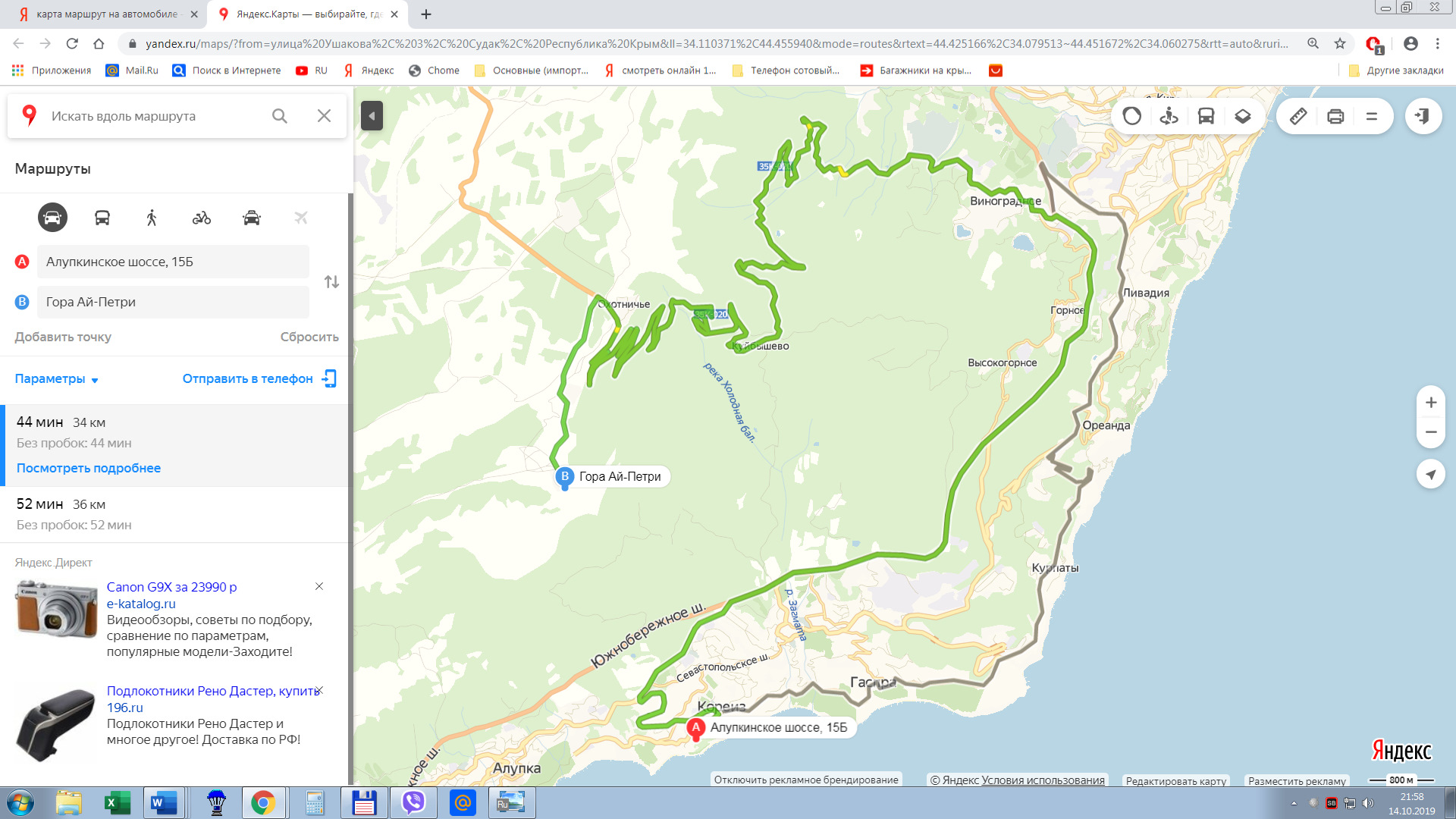Viewport: 1456px width, 819px height.
Task: Open panoramas and street view layer
Action: coord(1169,116)
